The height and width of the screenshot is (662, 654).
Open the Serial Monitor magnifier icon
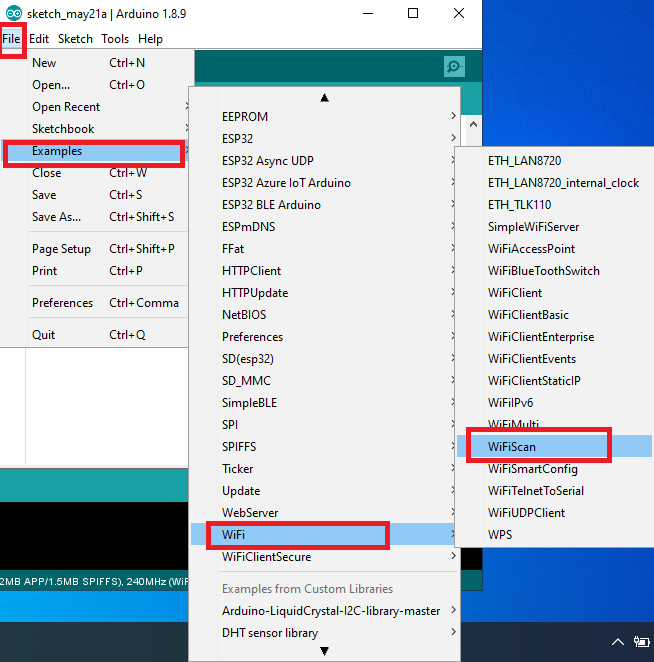[454, 66]
